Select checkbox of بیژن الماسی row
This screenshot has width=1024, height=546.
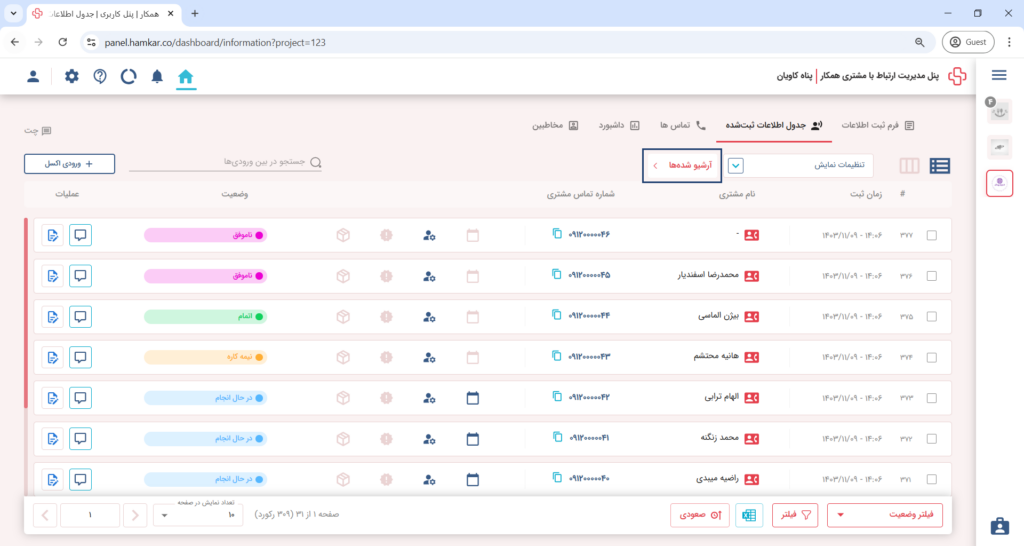pos(932,317)
